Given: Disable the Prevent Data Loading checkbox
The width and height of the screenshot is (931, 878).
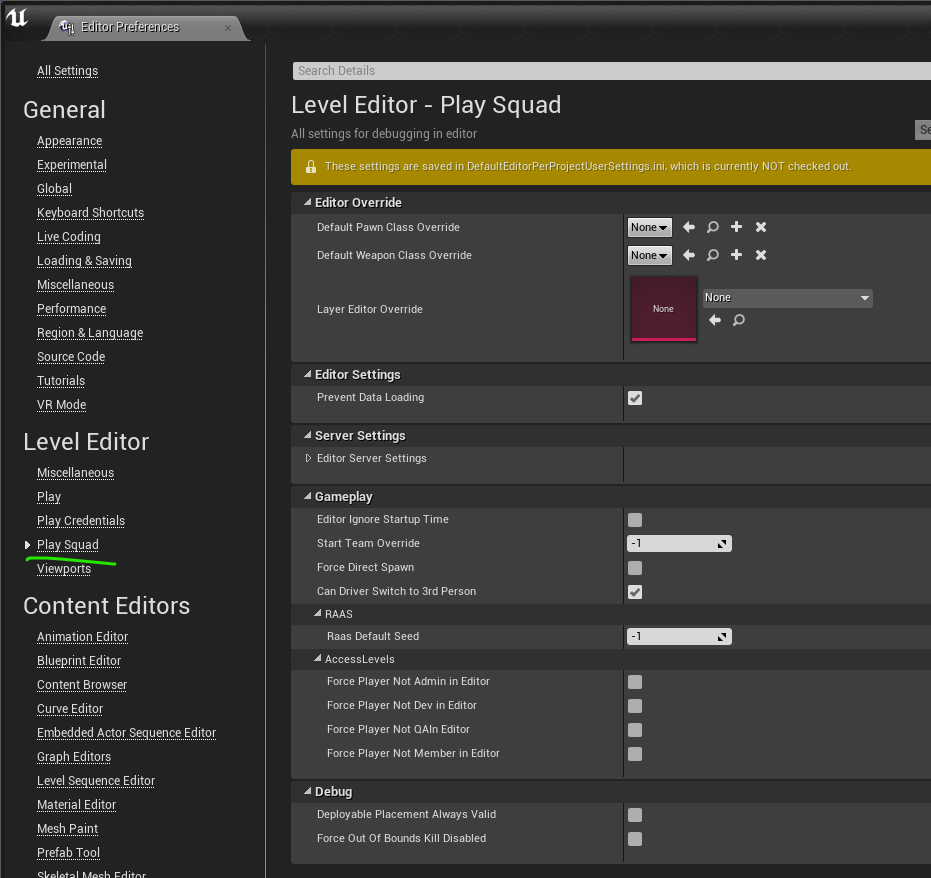Looking at the screenshot, I should (635, 398).
